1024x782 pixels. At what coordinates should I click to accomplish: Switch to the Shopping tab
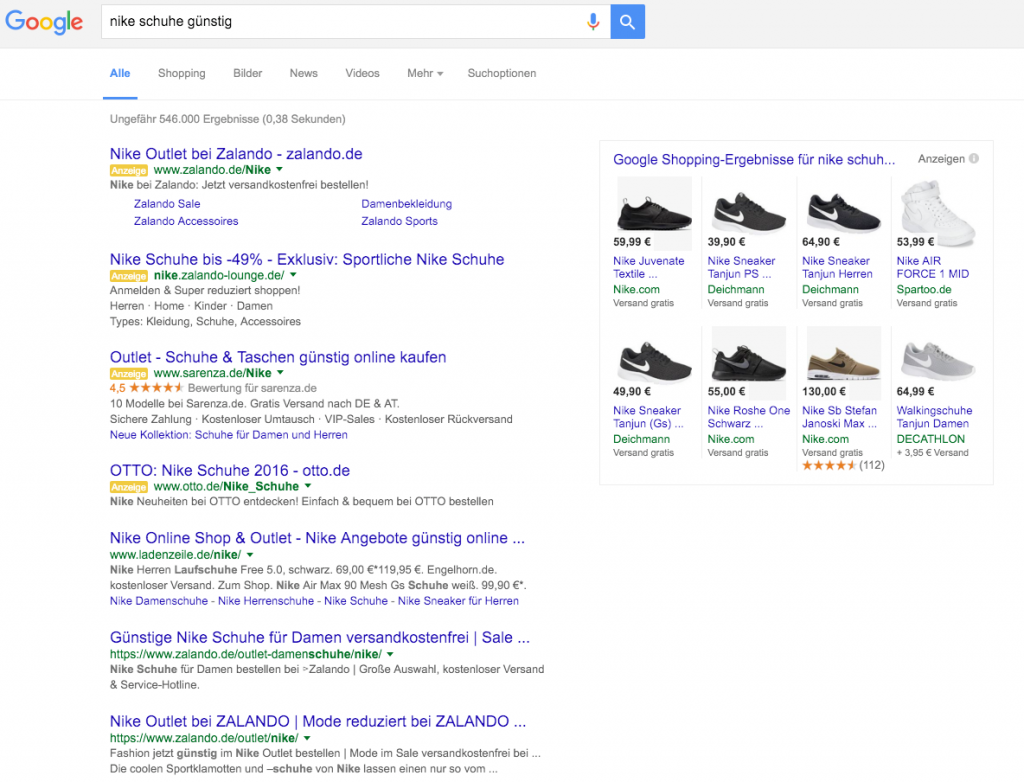click(x=182, y=73)
